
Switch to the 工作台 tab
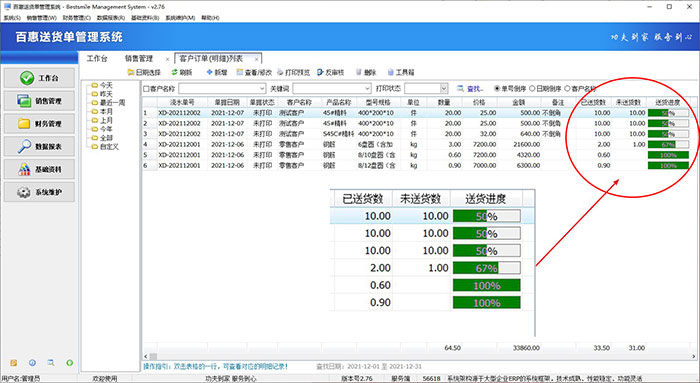tap(97, 58)
